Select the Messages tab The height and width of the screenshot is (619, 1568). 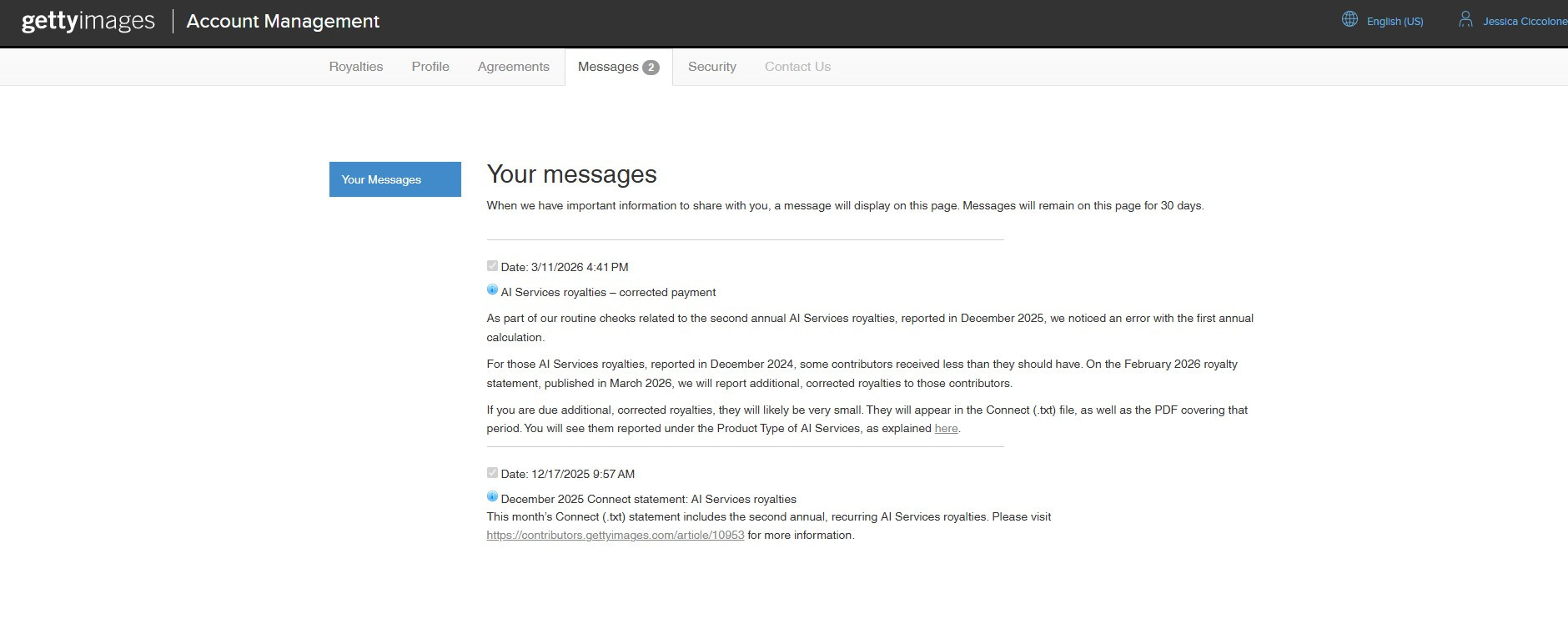coord(619,67)
